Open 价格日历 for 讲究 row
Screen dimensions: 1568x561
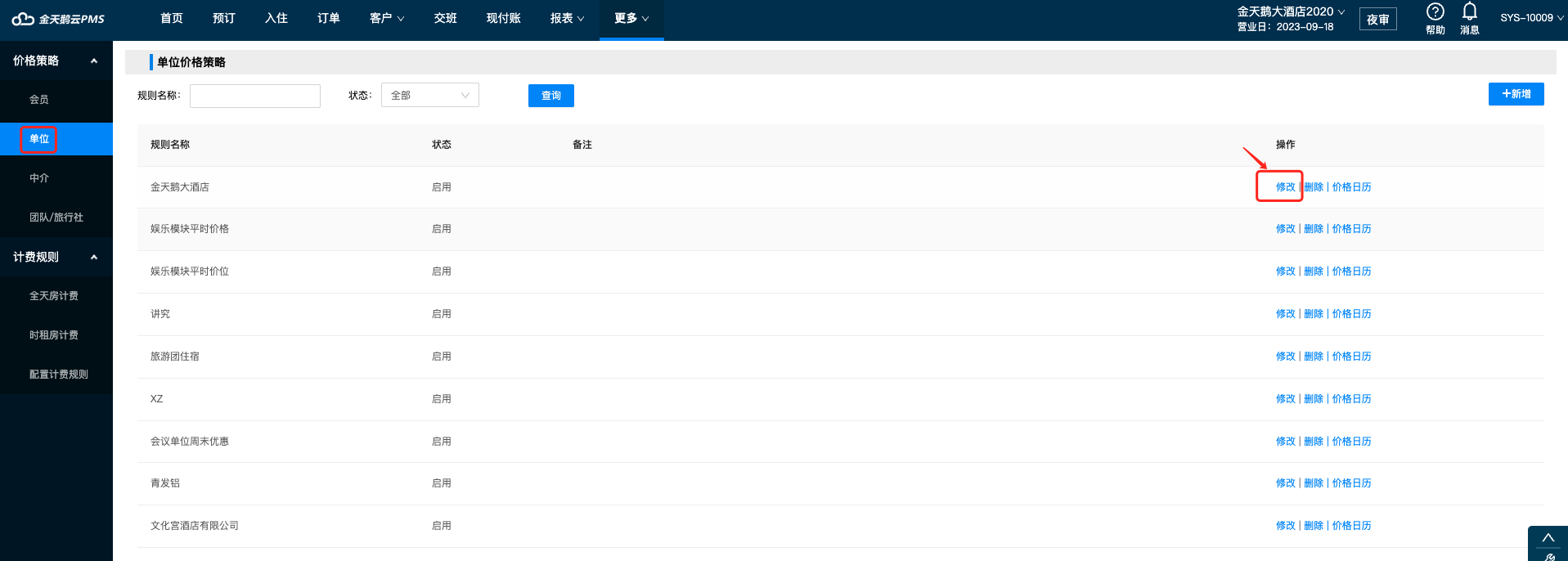(x=1352, y=314)
